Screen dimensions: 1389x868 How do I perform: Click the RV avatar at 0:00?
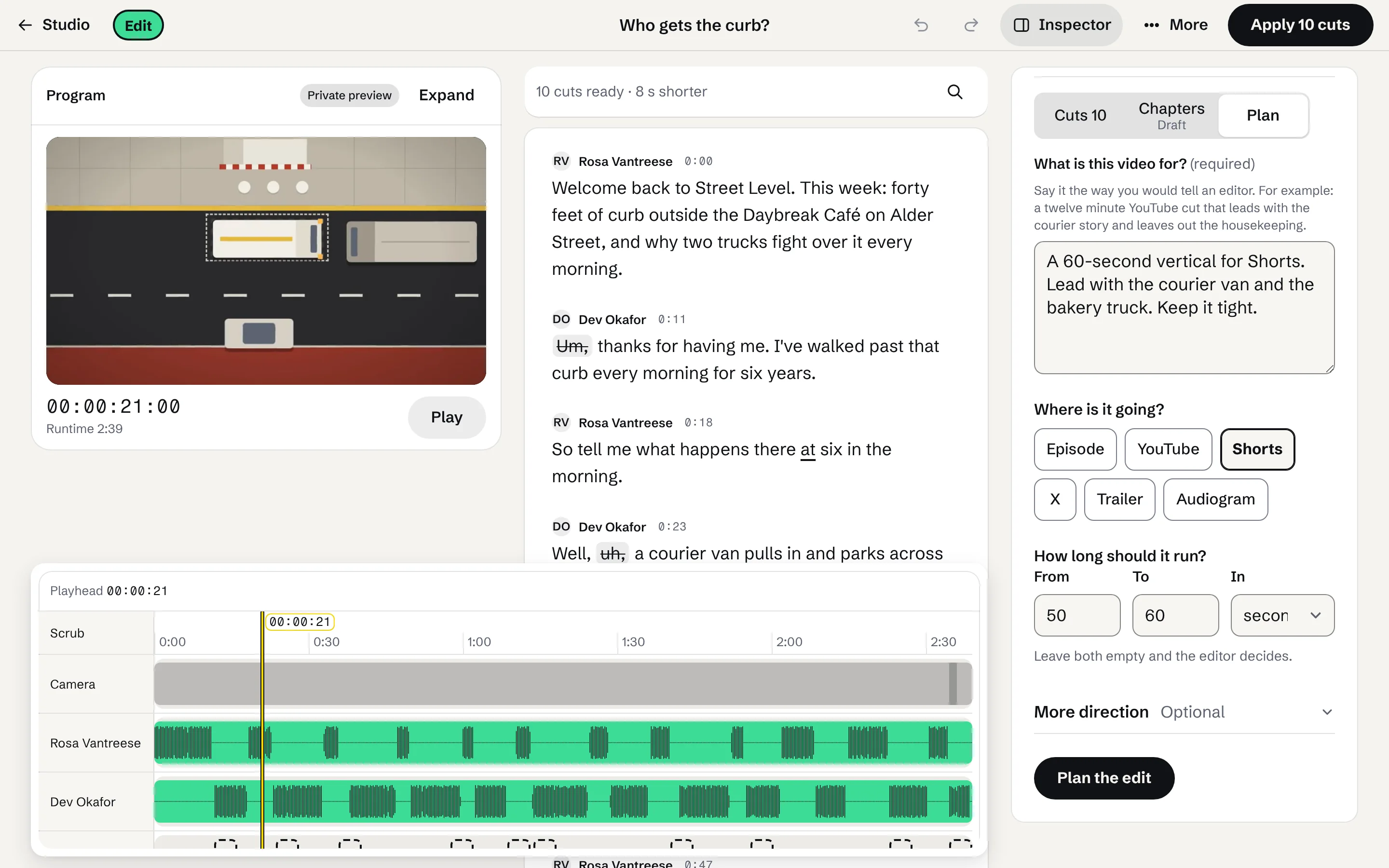pyautogui.click(x=561, y=162)
